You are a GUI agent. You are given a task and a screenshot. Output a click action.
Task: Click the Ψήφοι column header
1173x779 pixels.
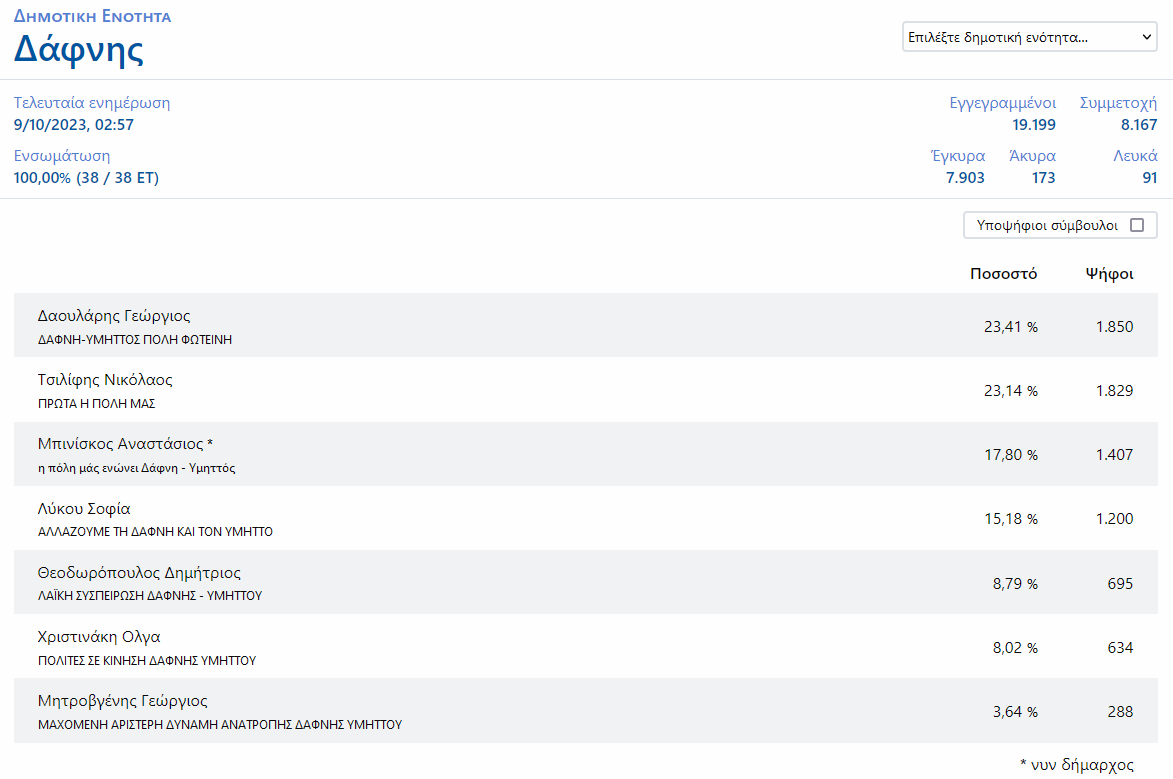[x=1109, y=274]
